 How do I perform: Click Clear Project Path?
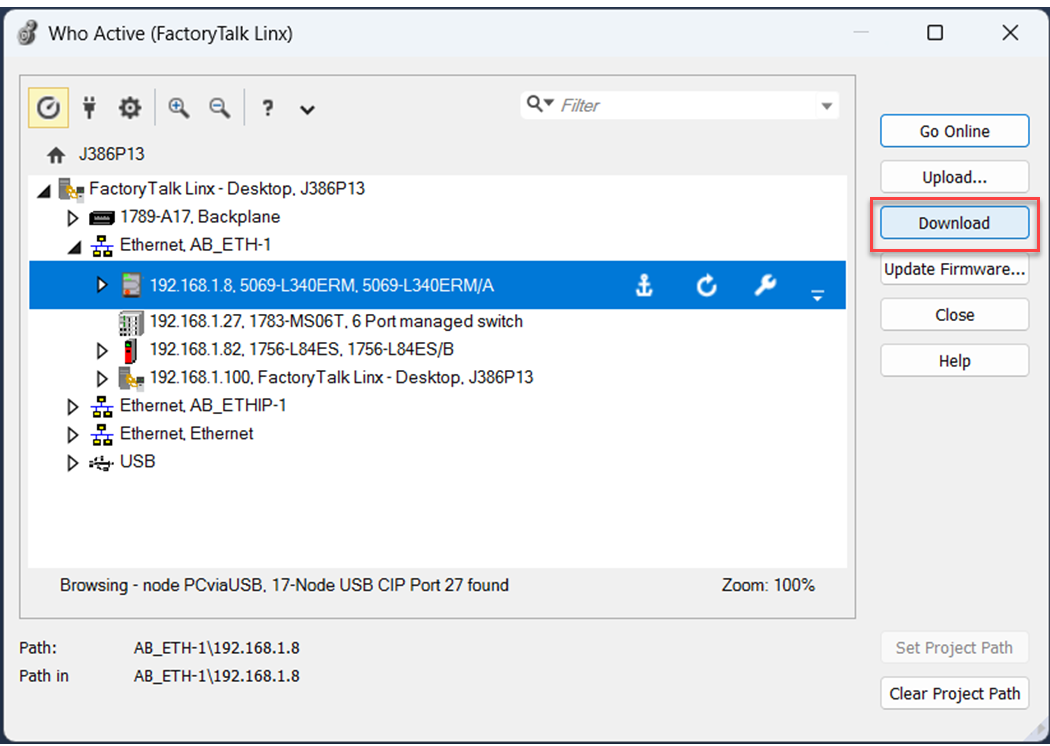pos(954,693)
